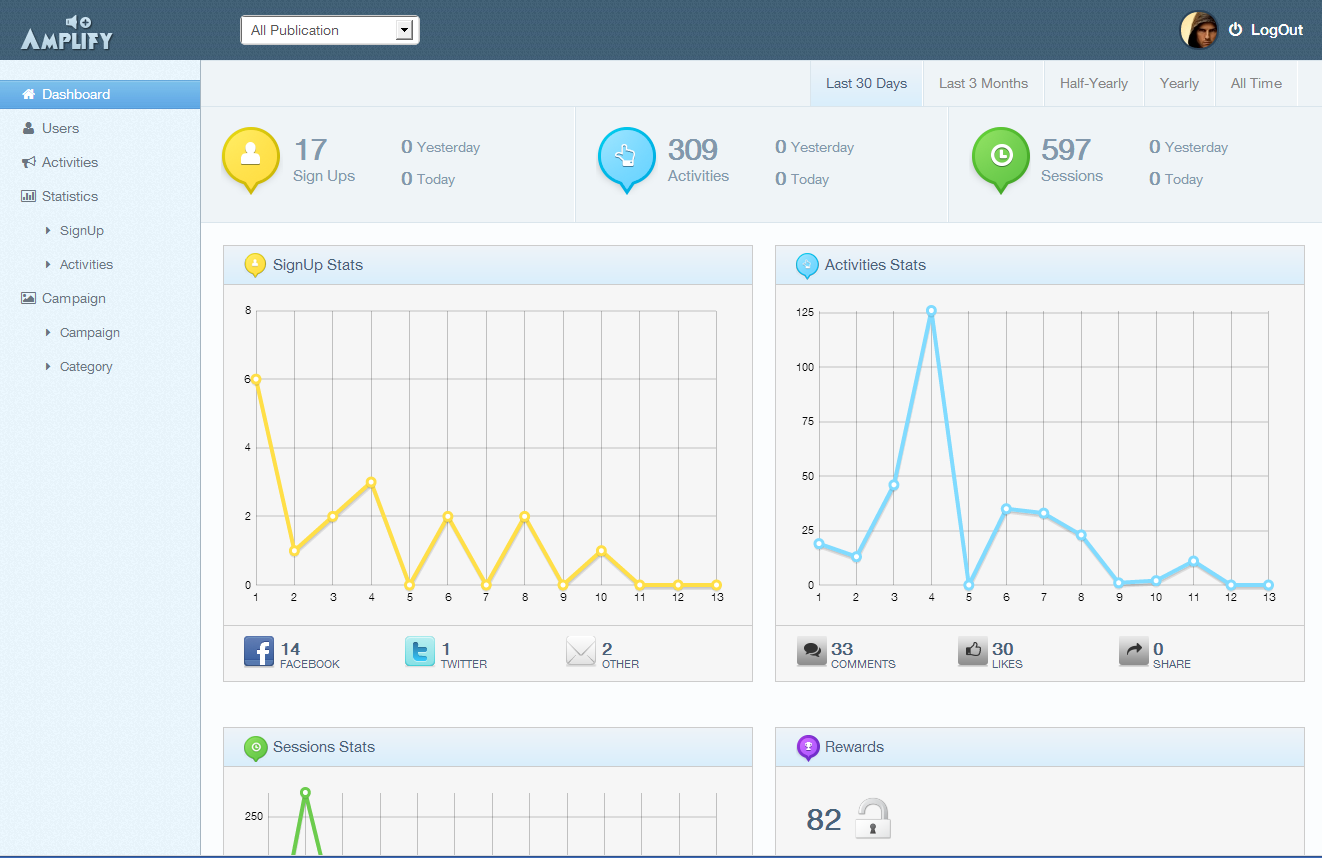Click the green Sessions clock pin icon

pos(1001,159)
